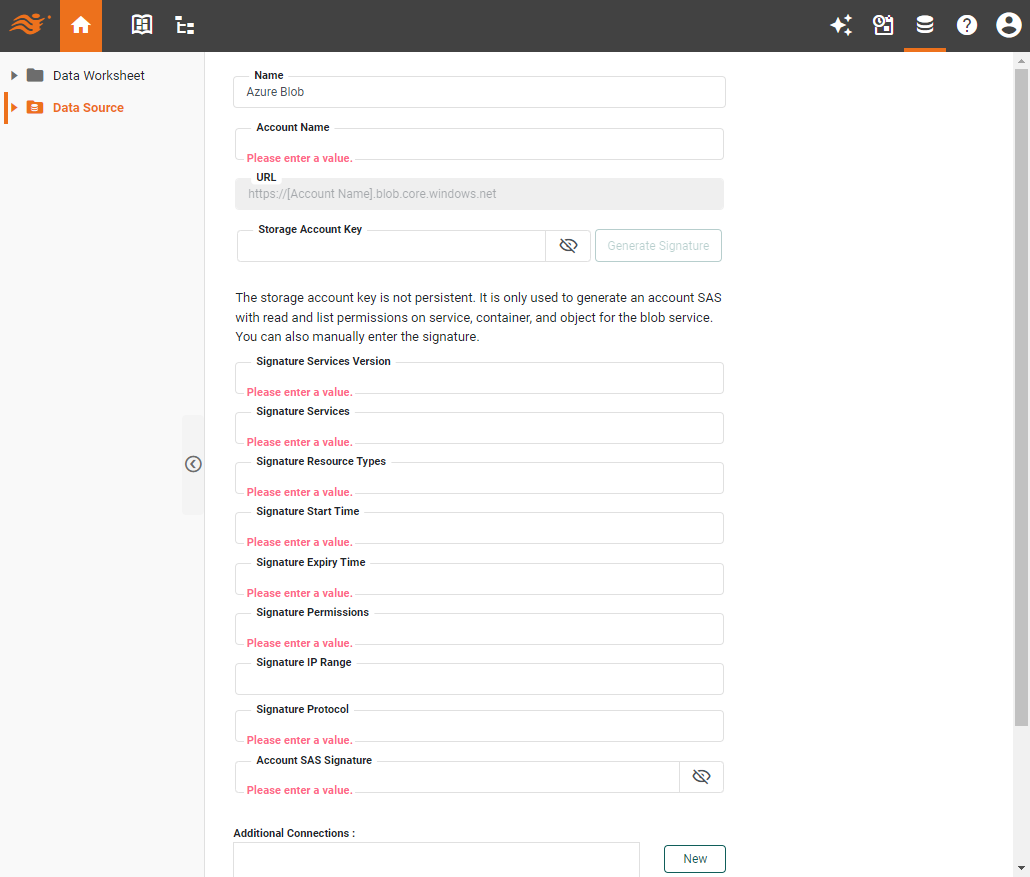Select Data Source in the sidebar

[x=87, y=107]
